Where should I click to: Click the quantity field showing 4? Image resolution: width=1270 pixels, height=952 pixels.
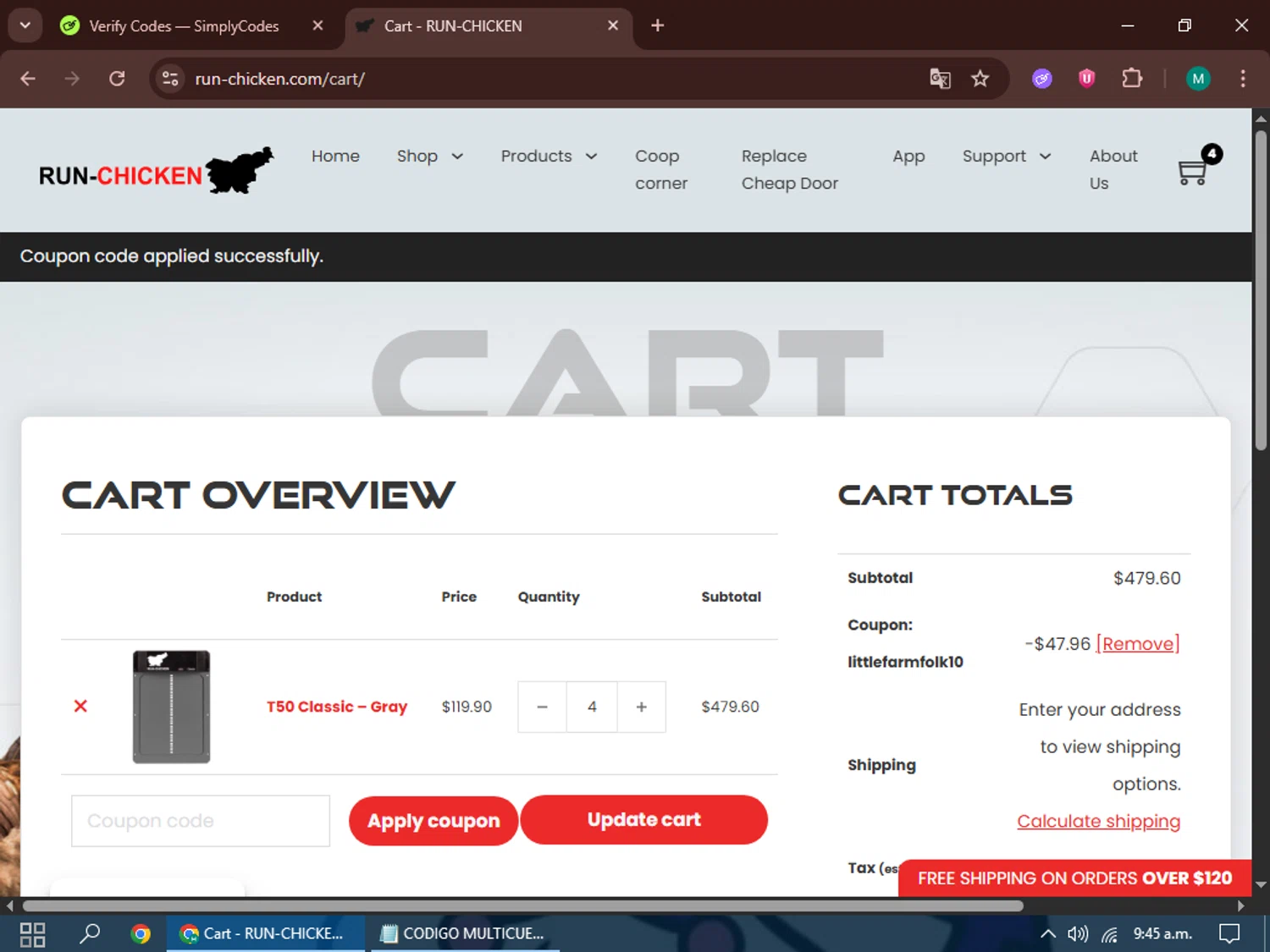[x=592, y=707]
